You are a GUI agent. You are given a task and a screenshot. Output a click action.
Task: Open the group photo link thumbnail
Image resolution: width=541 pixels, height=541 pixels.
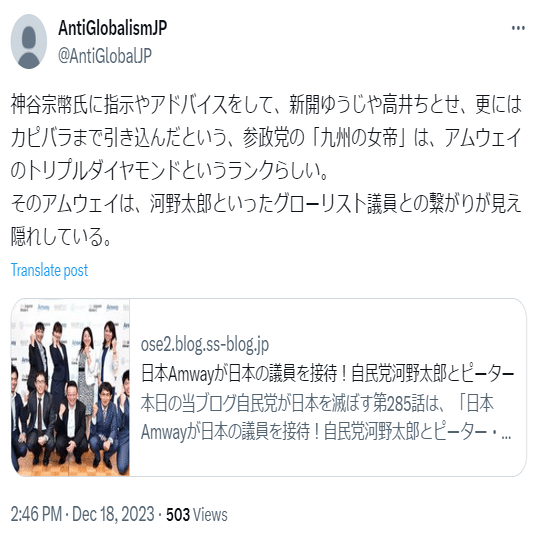coord(70,387)
